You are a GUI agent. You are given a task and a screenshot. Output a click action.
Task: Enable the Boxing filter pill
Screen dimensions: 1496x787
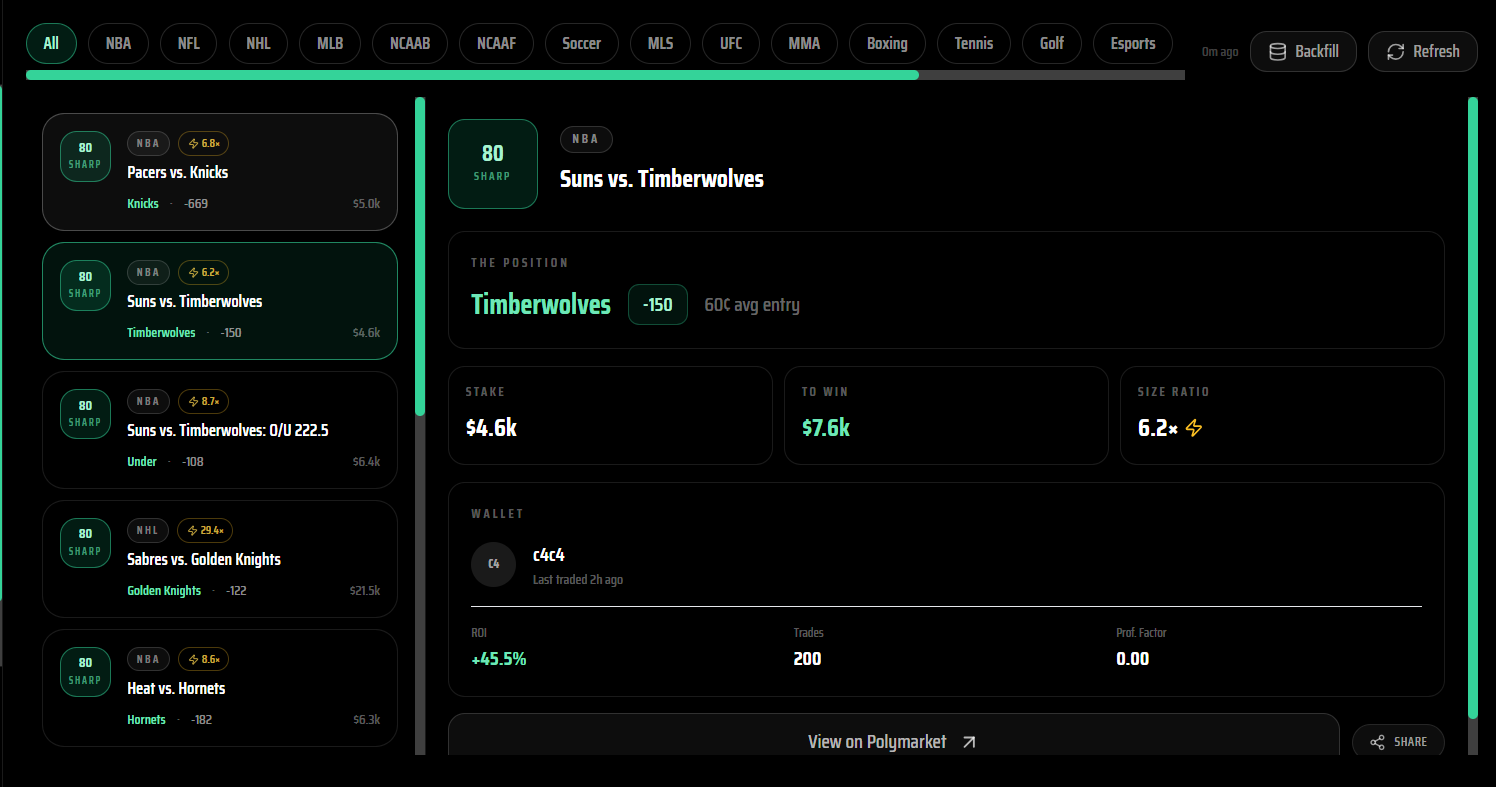887,43
